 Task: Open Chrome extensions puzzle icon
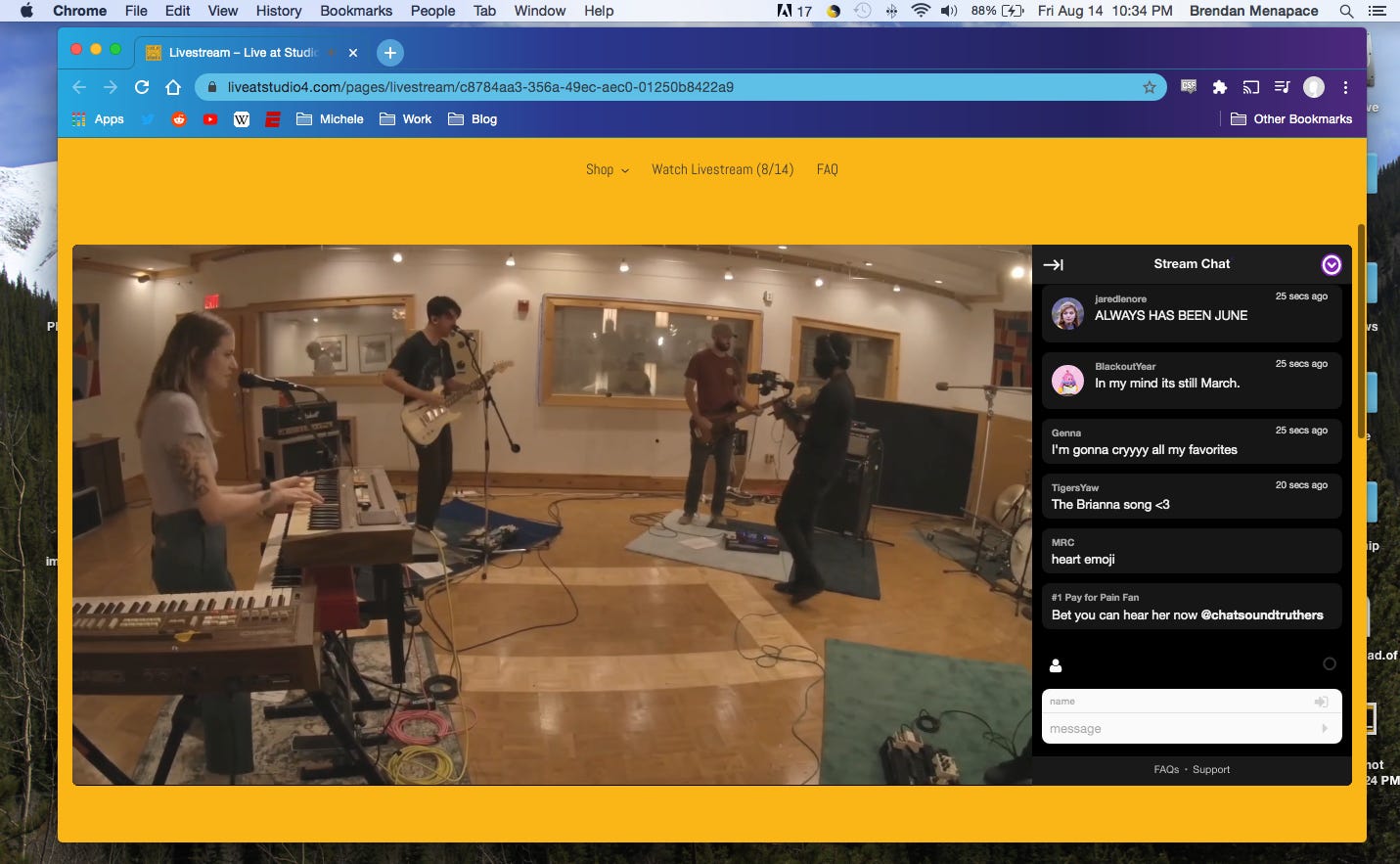1220,87
